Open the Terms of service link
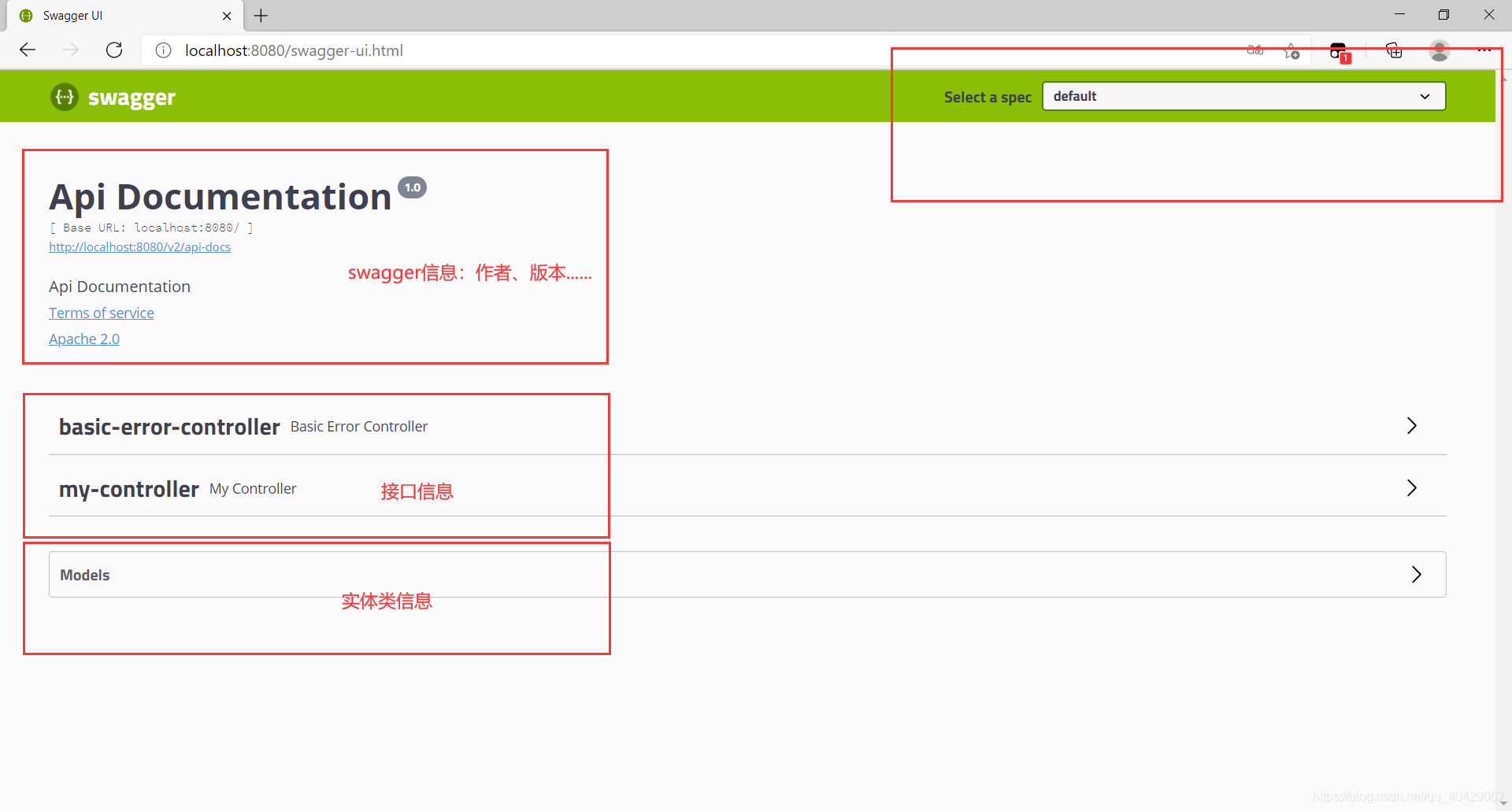The height and width of the screenshot is (811, 1512). pyautogui.click(x=102, y=313)
